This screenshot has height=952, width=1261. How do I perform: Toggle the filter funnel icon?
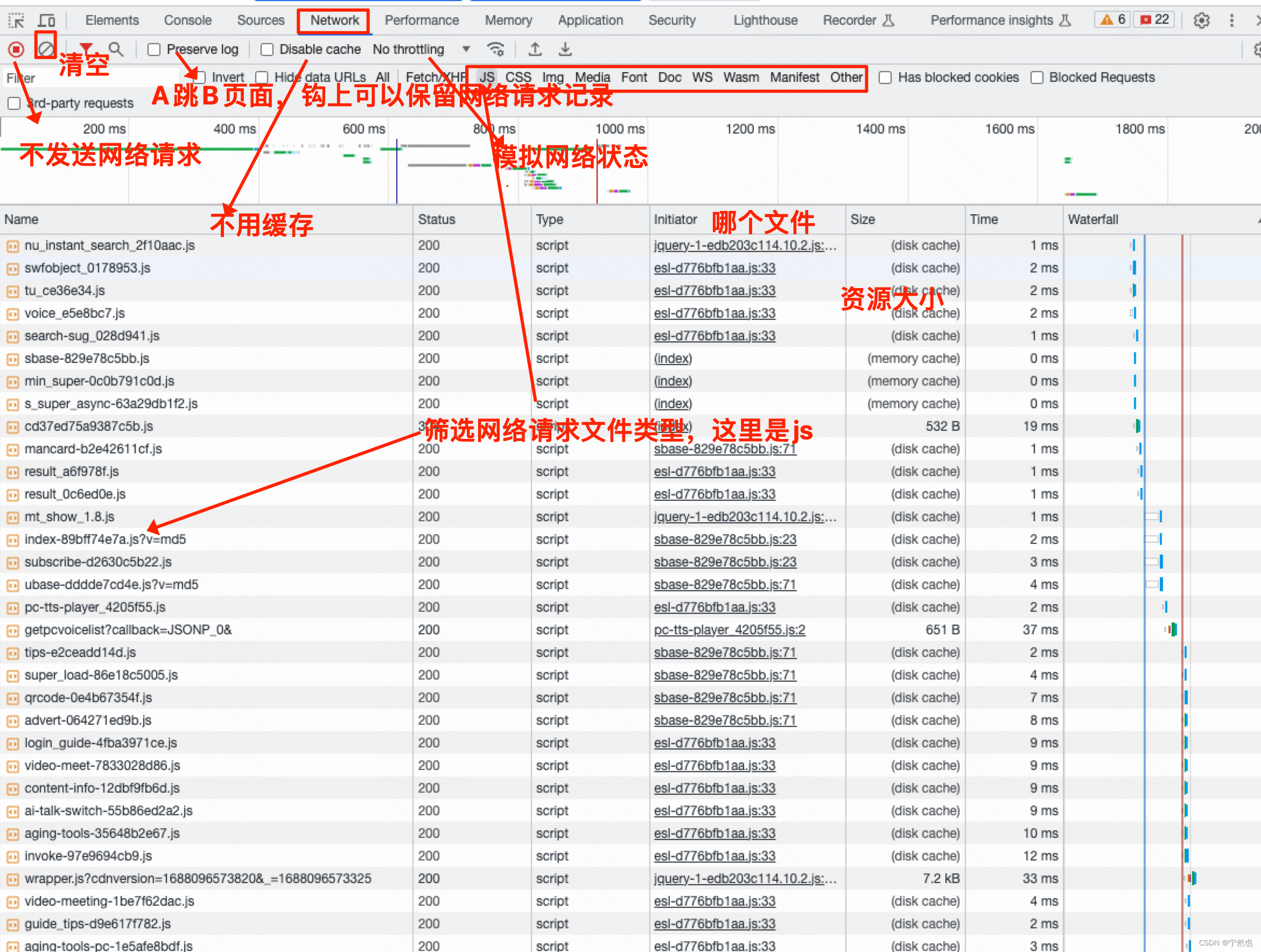tap(86, 48)
